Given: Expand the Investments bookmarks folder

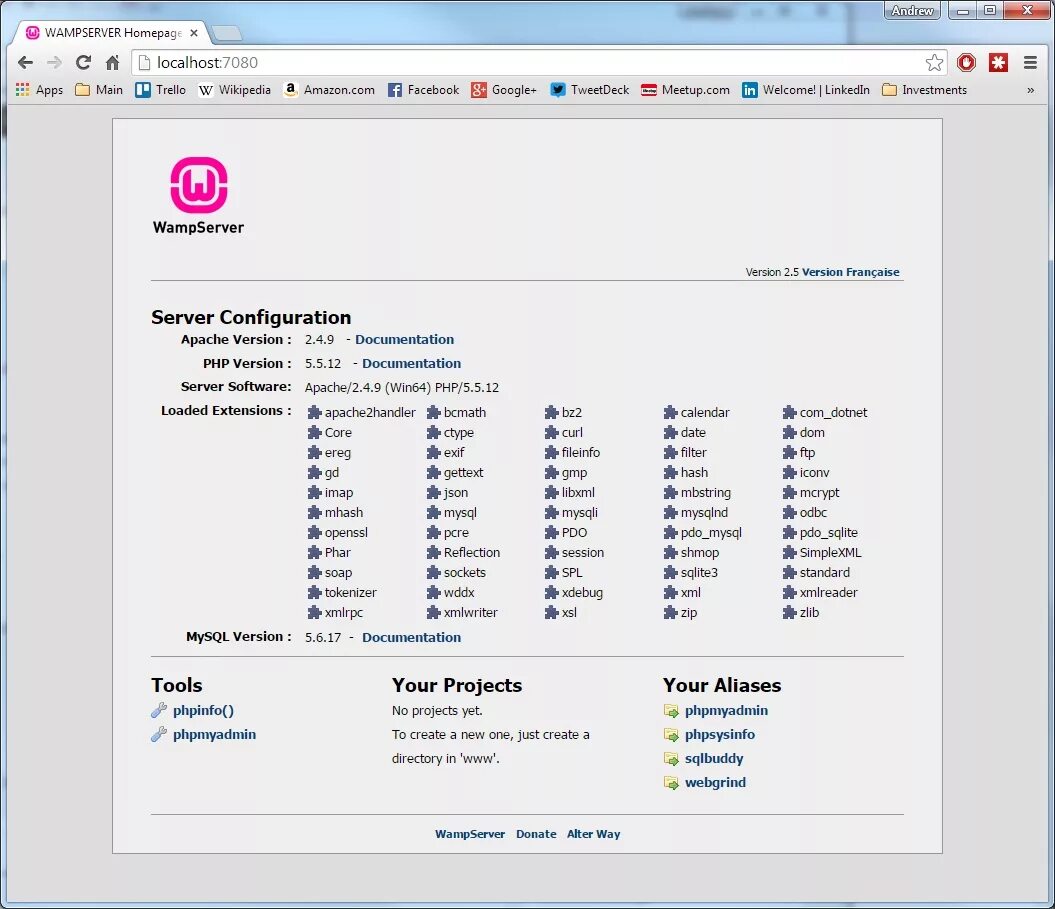Looking at the screenshot, I should 924,89.
